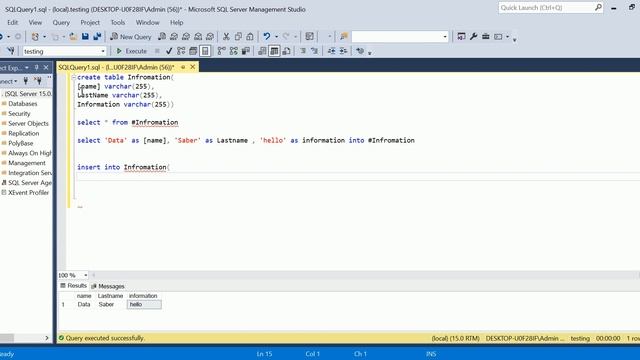
Task: Cut the selection with the scissors icon
Action: coord(226,37)
